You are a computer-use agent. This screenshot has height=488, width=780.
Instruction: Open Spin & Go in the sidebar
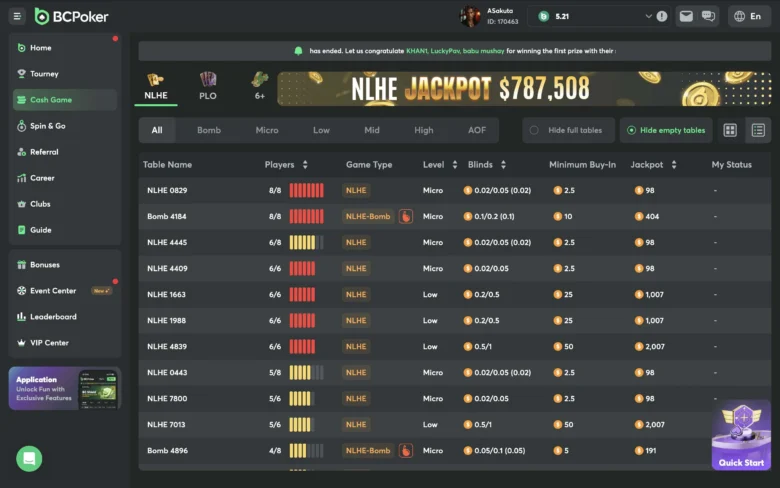pyautogui.click(x=65, y=126)
